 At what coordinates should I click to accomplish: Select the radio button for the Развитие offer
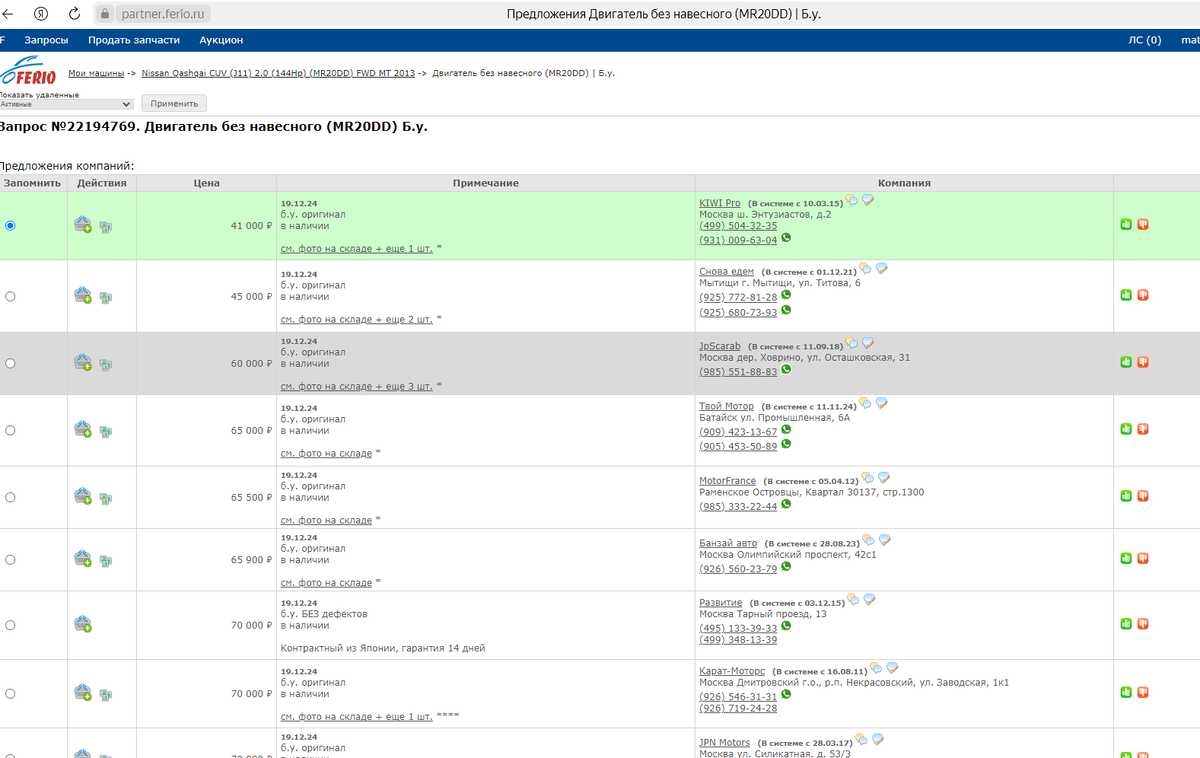pyautogui.click(x=10, y=625)
